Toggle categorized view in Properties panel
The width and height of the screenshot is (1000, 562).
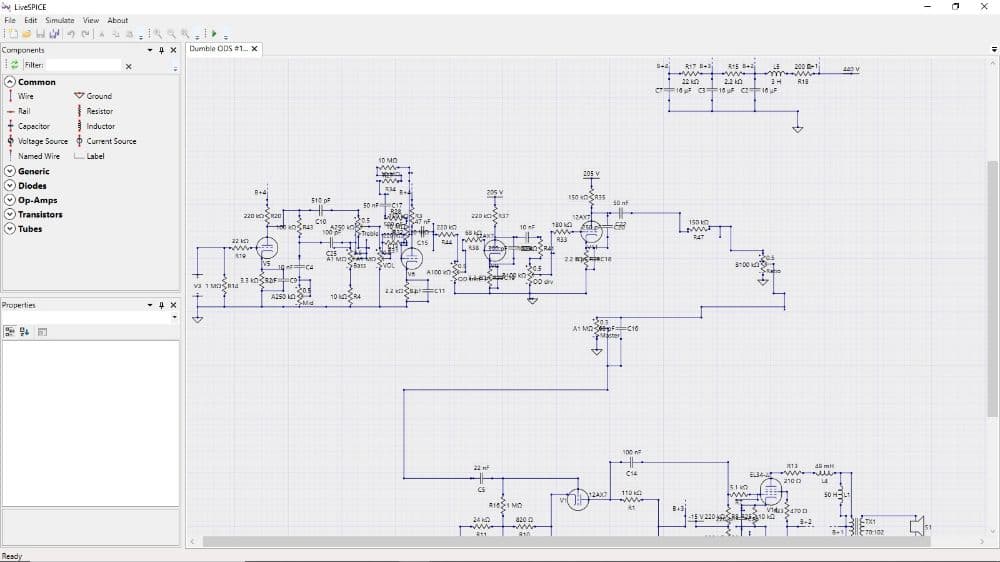pyautogui.click(x=11, y=332)
